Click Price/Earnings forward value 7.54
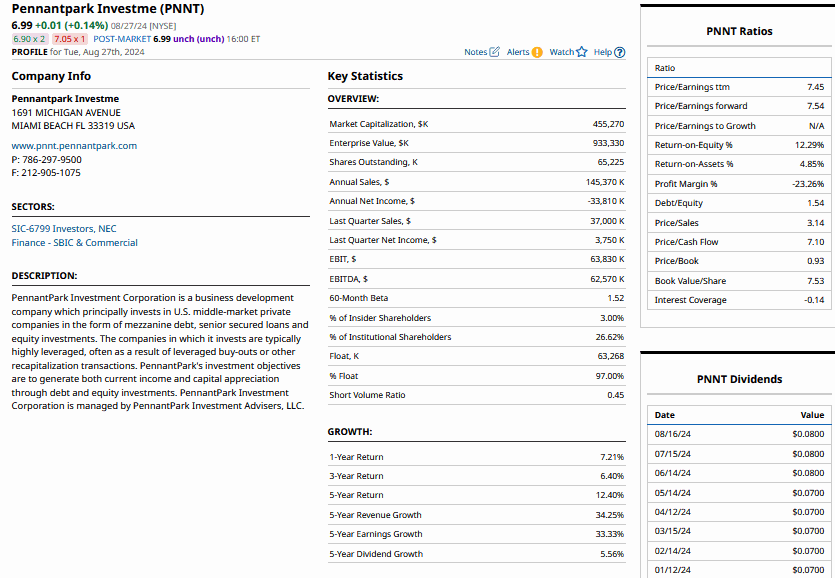Screen dimensions: 835x578 pos(815,106)
